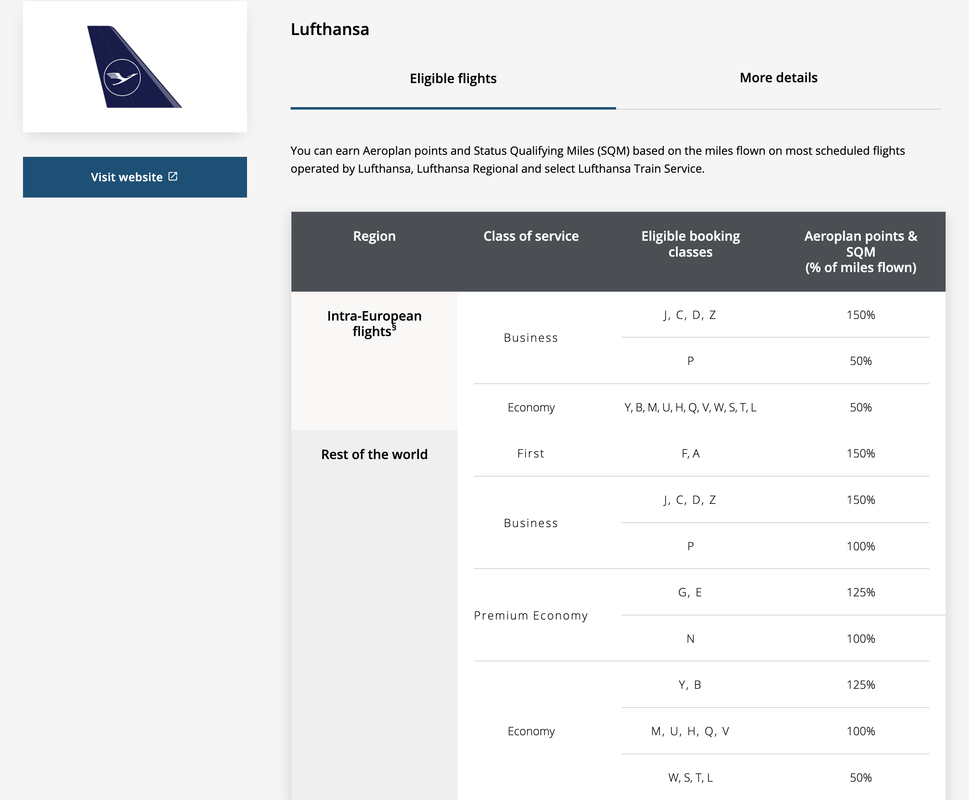Image resolution: width=969 pixels, height=800 pixels.
Task: Open the Visit website button
Action: pyautogui.click(x=135, y=177)
